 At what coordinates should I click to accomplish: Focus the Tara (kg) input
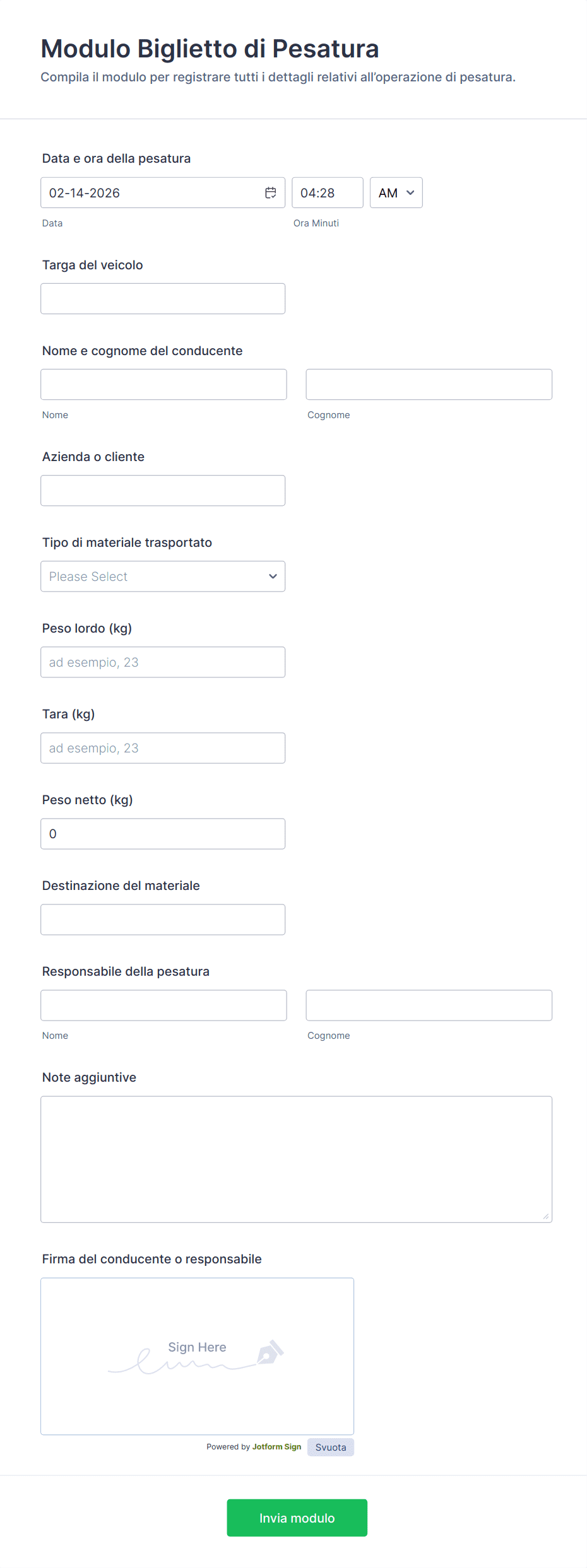(163, 748)
